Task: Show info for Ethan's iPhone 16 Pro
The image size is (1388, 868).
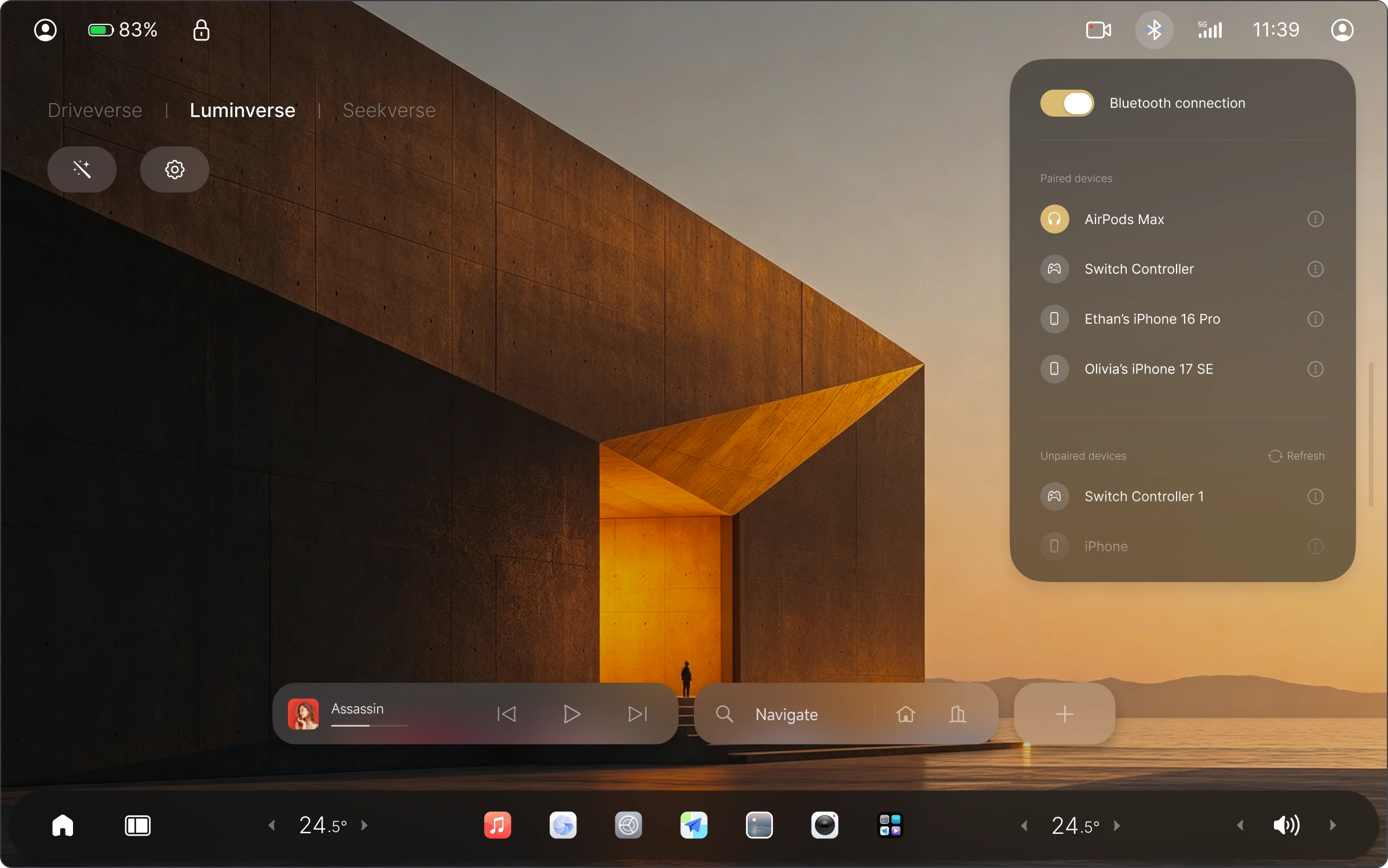Action: point(1316,319)
